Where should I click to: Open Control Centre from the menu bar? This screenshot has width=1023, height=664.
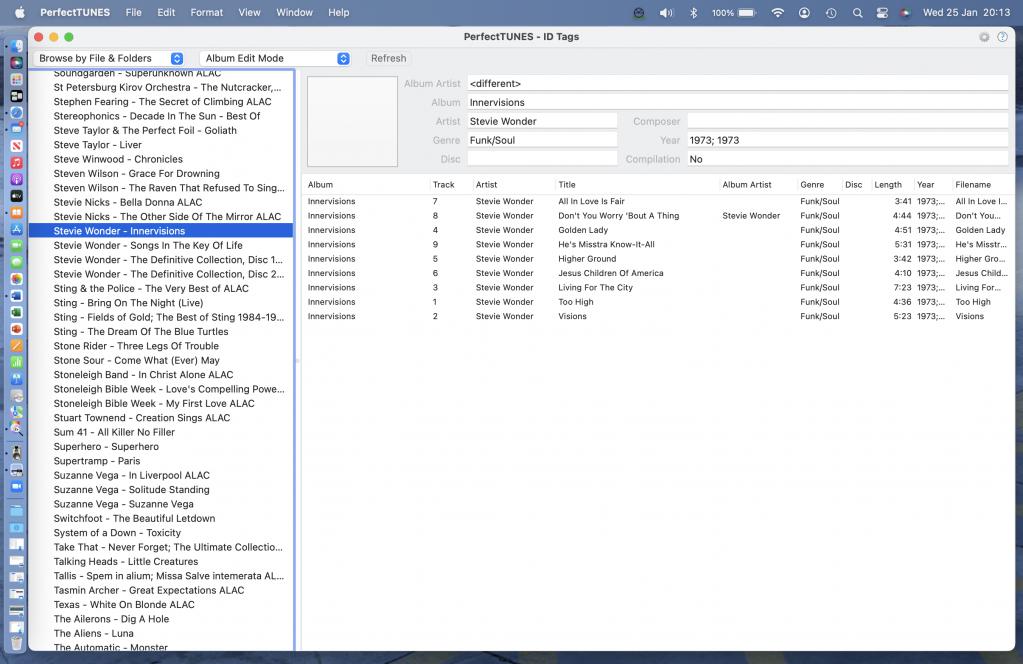tap(881, 13)
